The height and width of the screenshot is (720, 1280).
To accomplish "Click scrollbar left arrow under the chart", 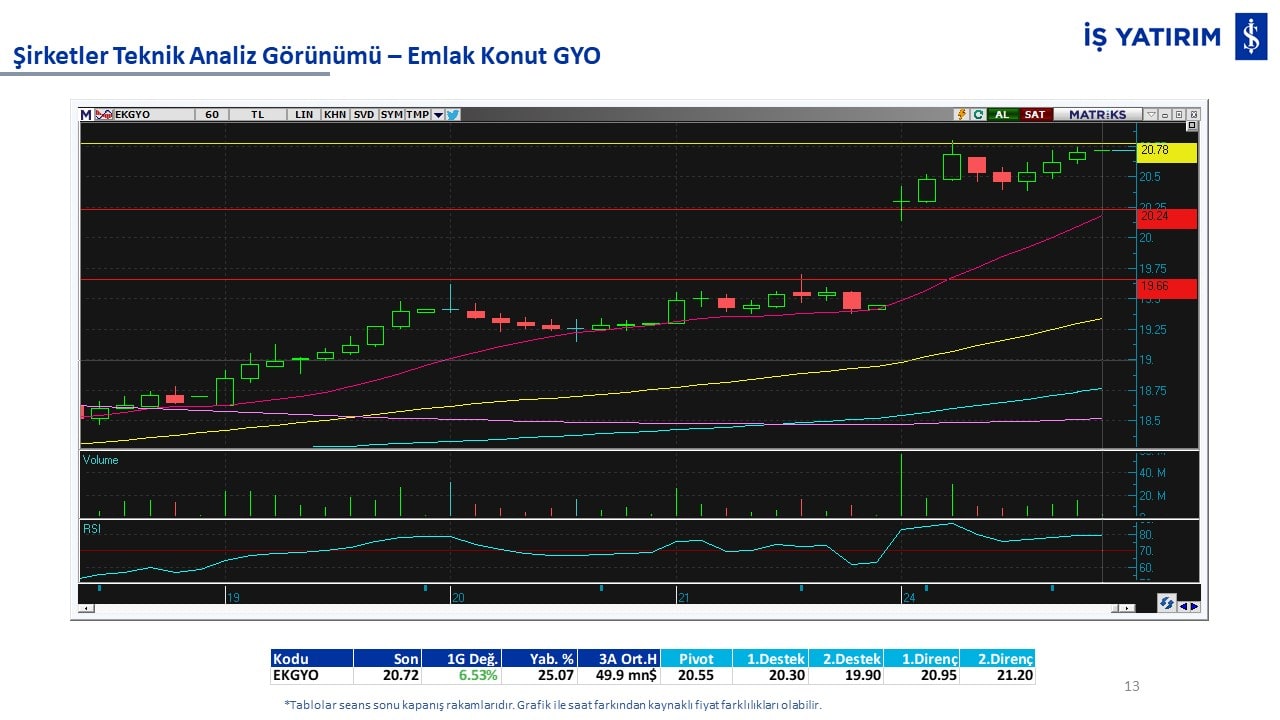I will 87,608.
